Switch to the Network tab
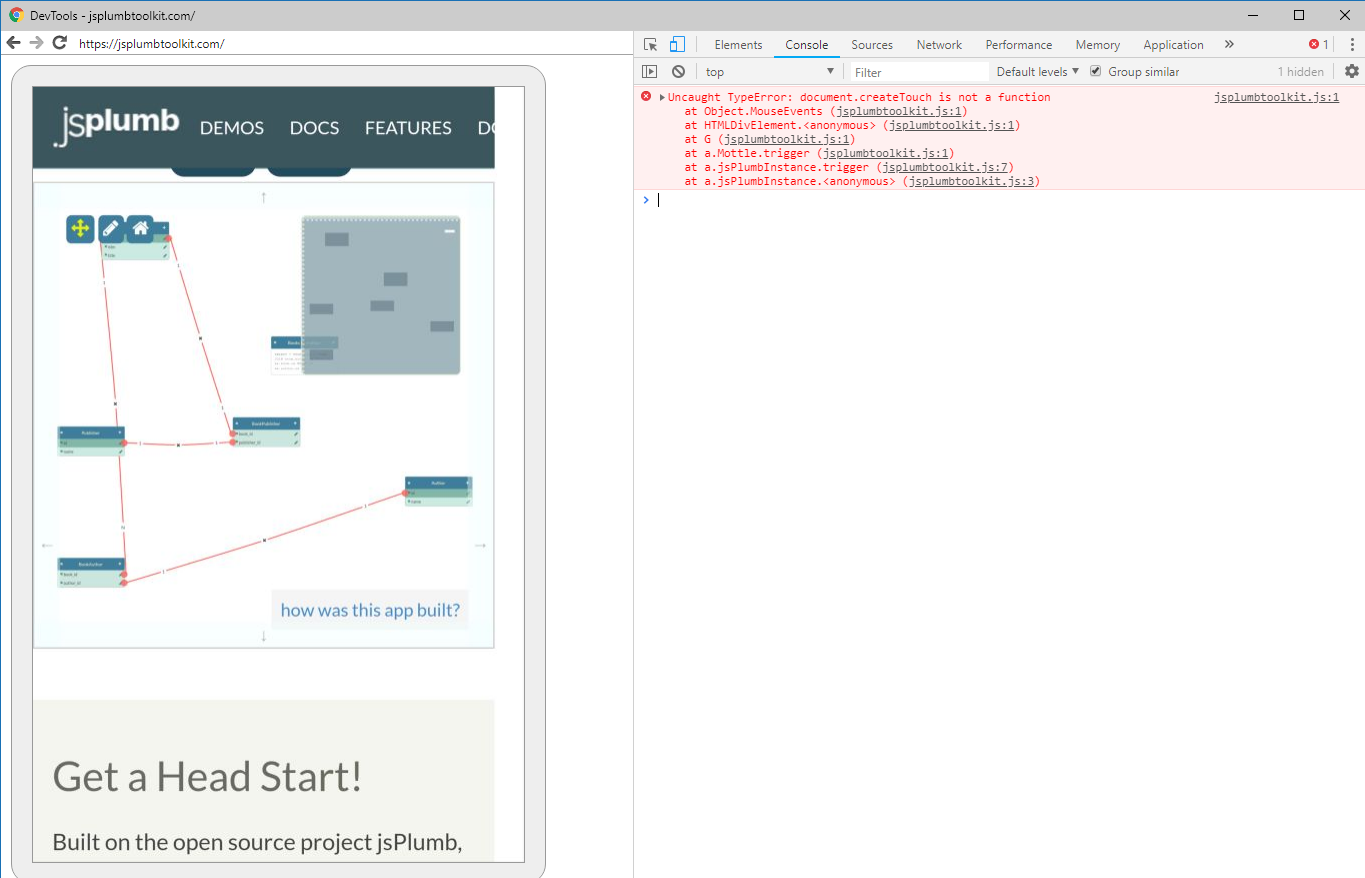This screenshot has width=1365, height=878. [x=938, y=44]
